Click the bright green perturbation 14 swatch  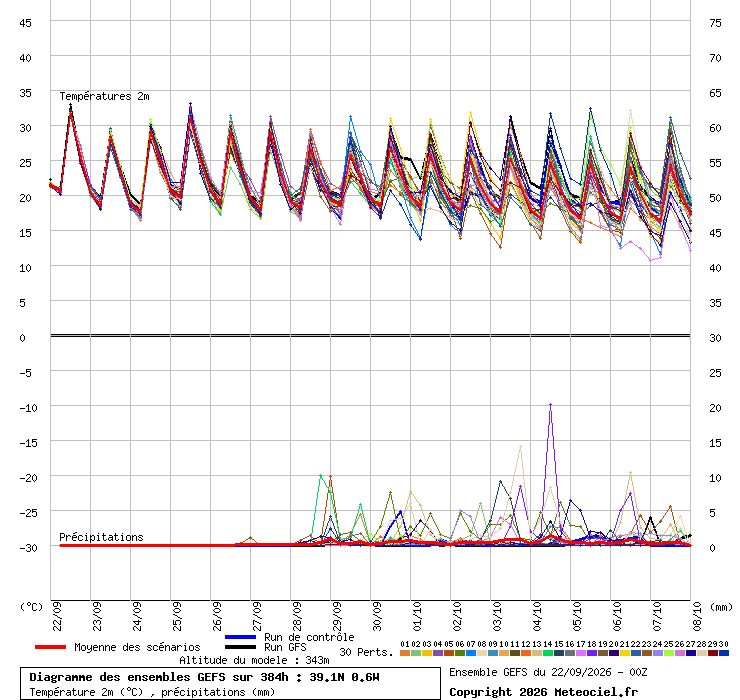point(547,653)
